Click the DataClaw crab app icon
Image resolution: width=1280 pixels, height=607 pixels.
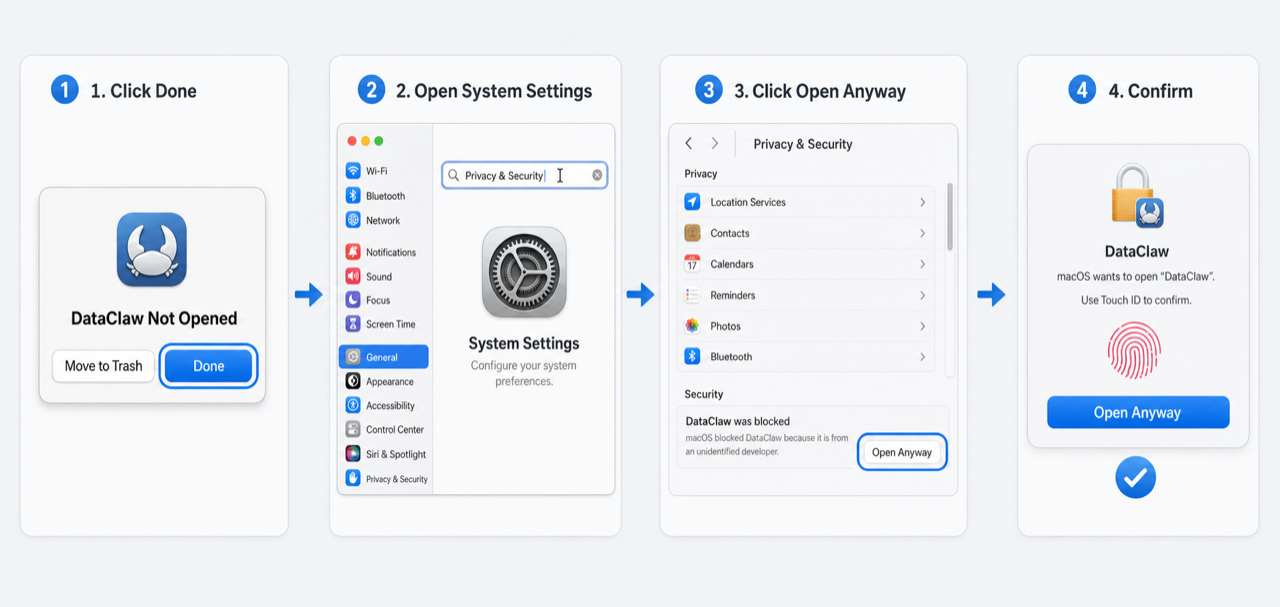coord(152,249)
